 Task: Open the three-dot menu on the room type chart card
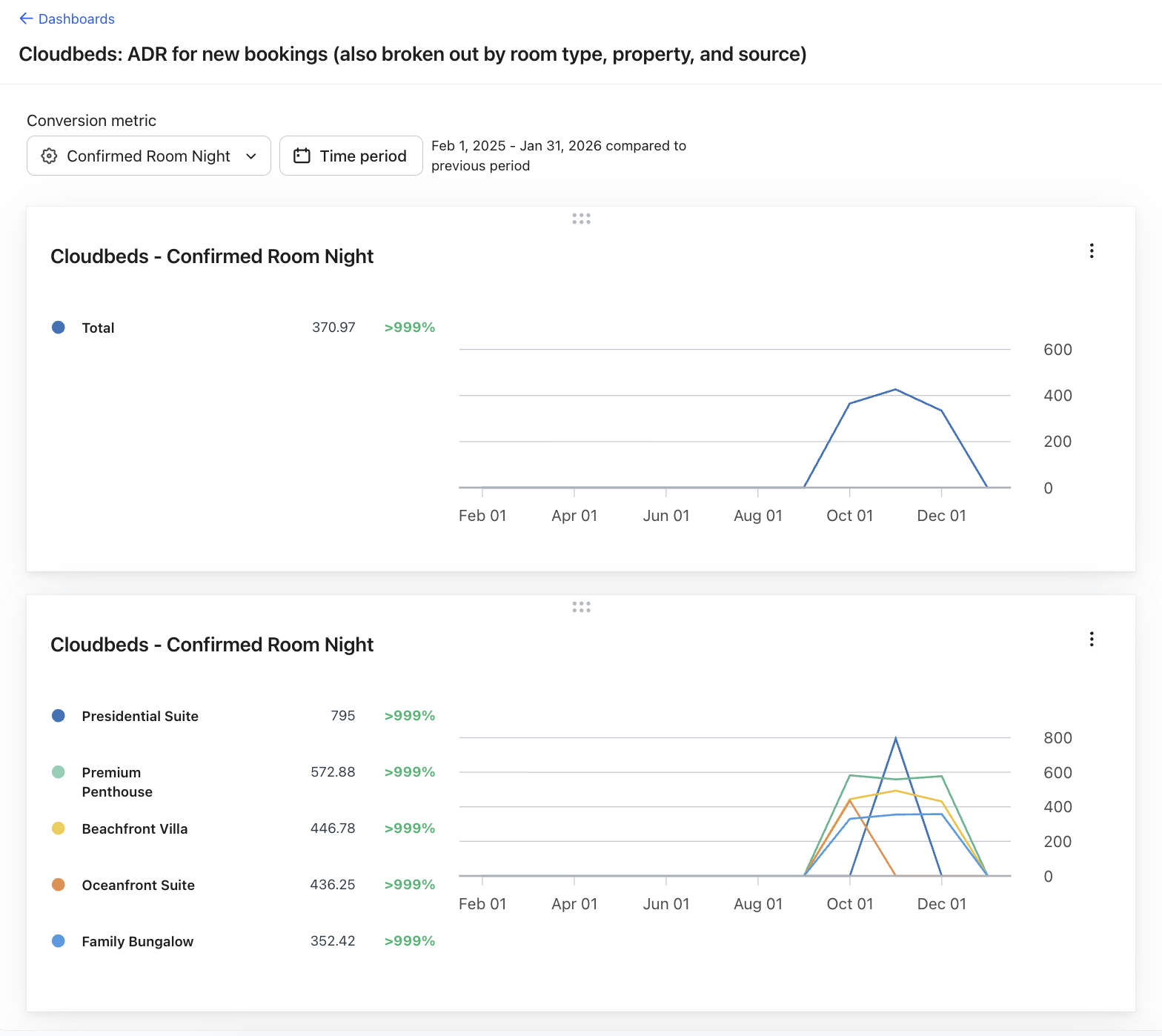click(1091, 639)
